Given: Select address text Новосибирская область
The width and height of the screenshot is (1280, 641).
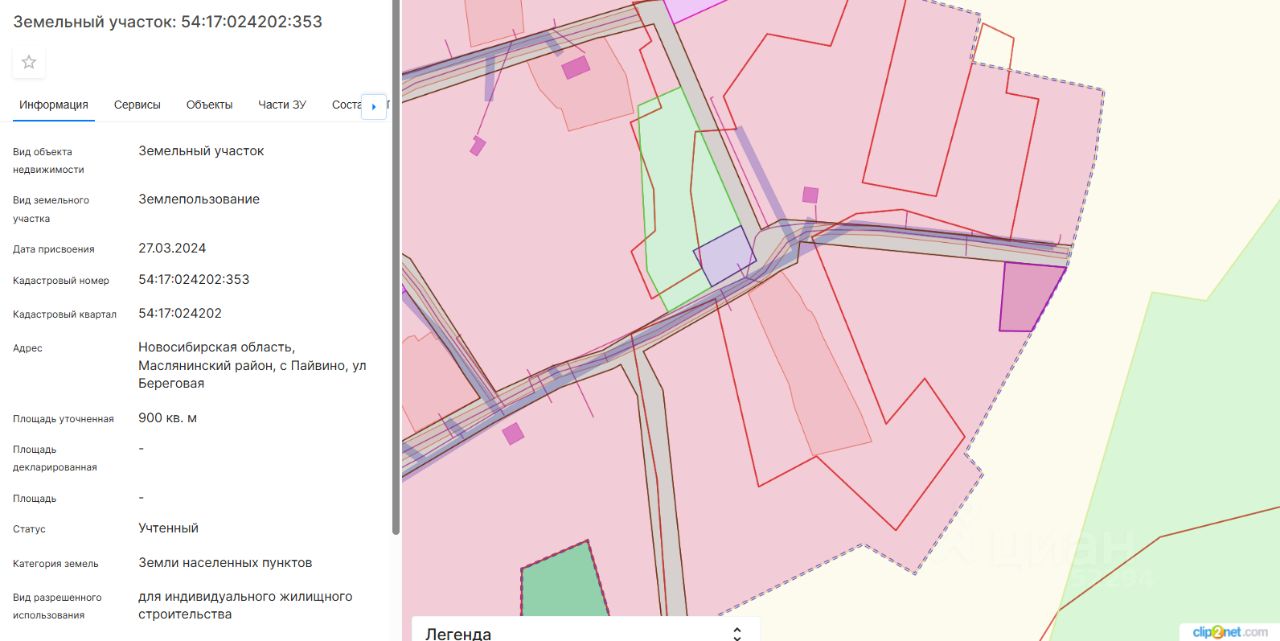Looking at the screenshot, I should click(217, 347).
